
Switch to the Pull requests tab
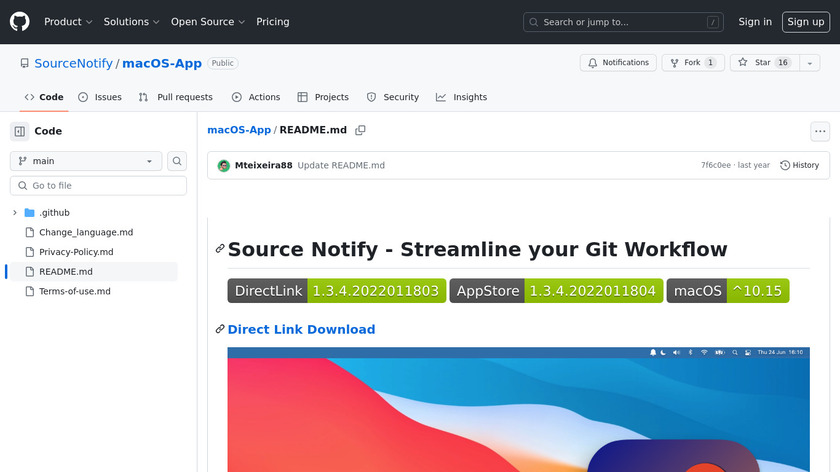[x=176, y=97]
